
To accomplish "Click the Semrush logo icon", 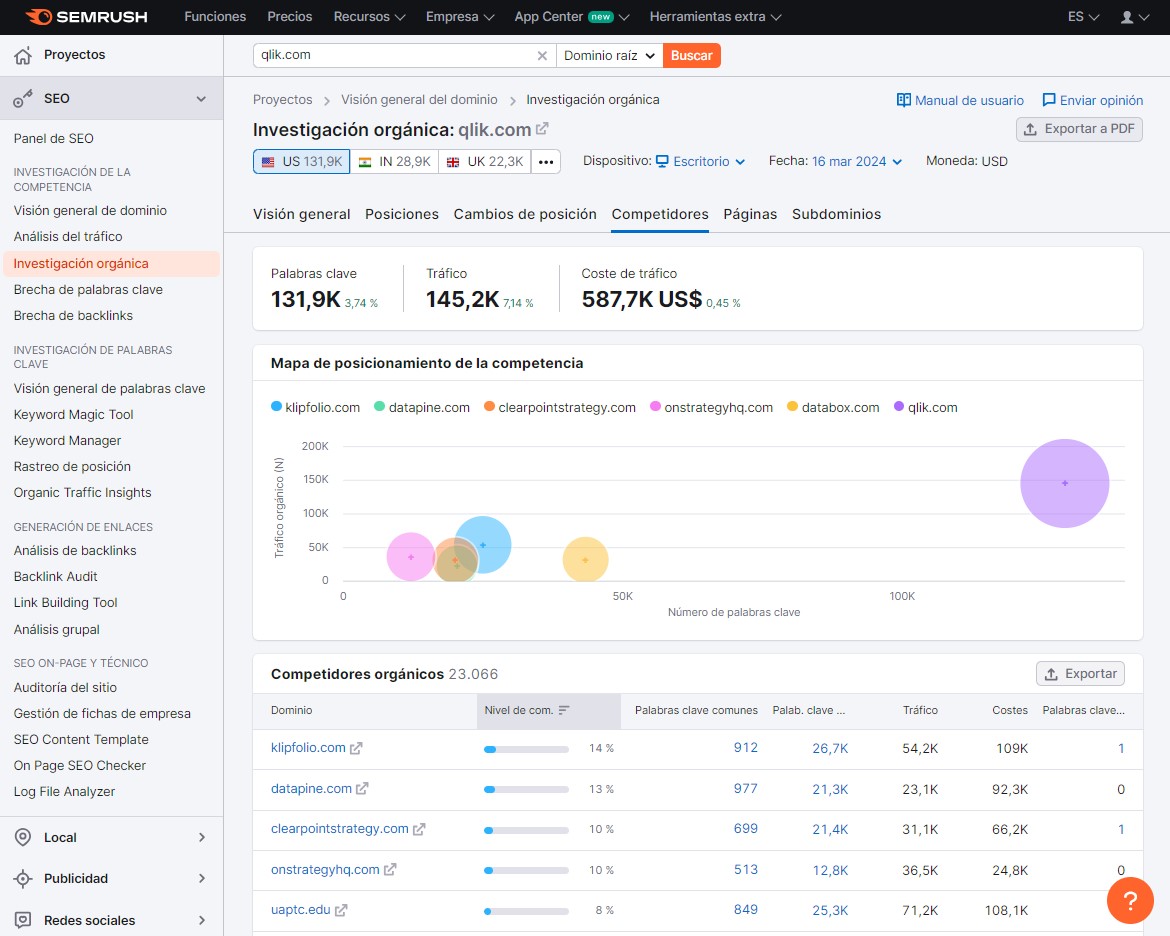I will tap(39, 17).
